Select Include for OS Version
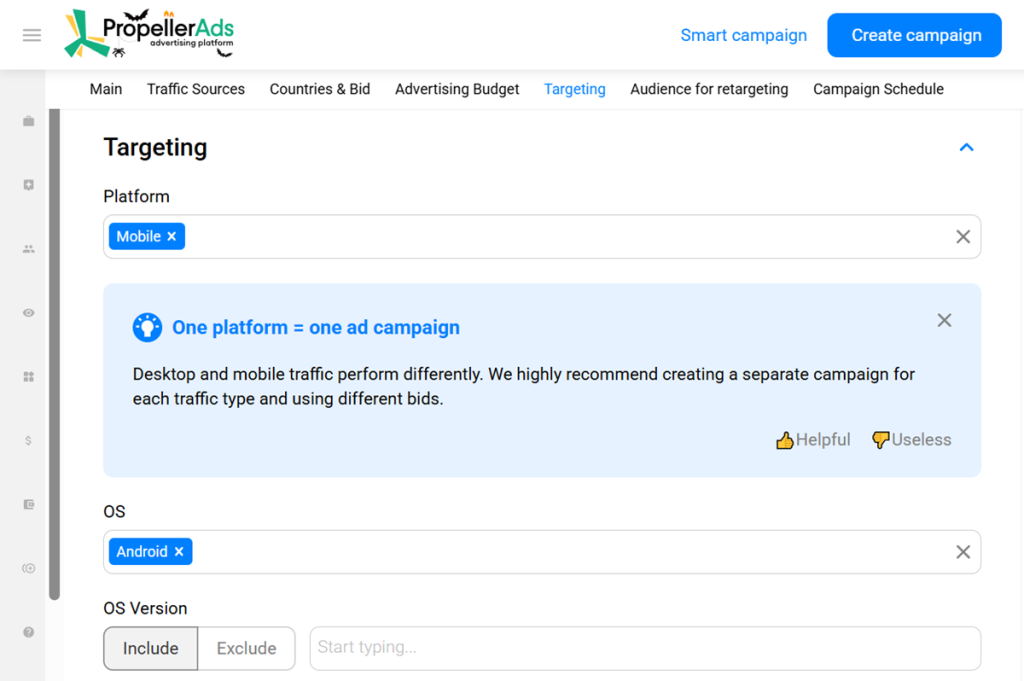1024x681 pixels. pyautogui.click(x=150, y=648)
